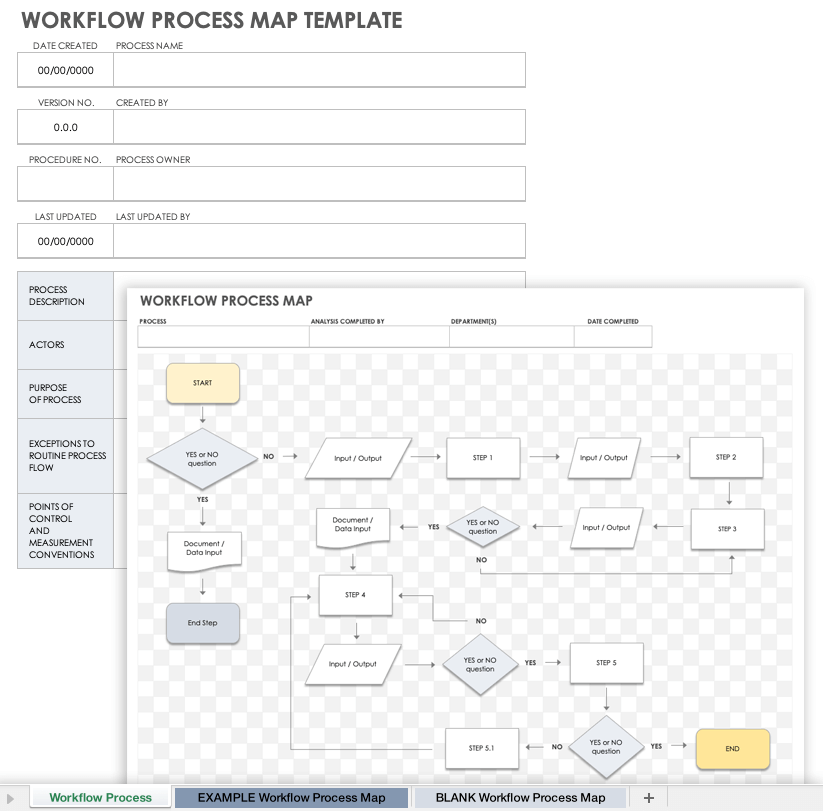Click the Process field in the map
Screen dimensions: 823x811
pyautogui.click(x=224, y=336)
